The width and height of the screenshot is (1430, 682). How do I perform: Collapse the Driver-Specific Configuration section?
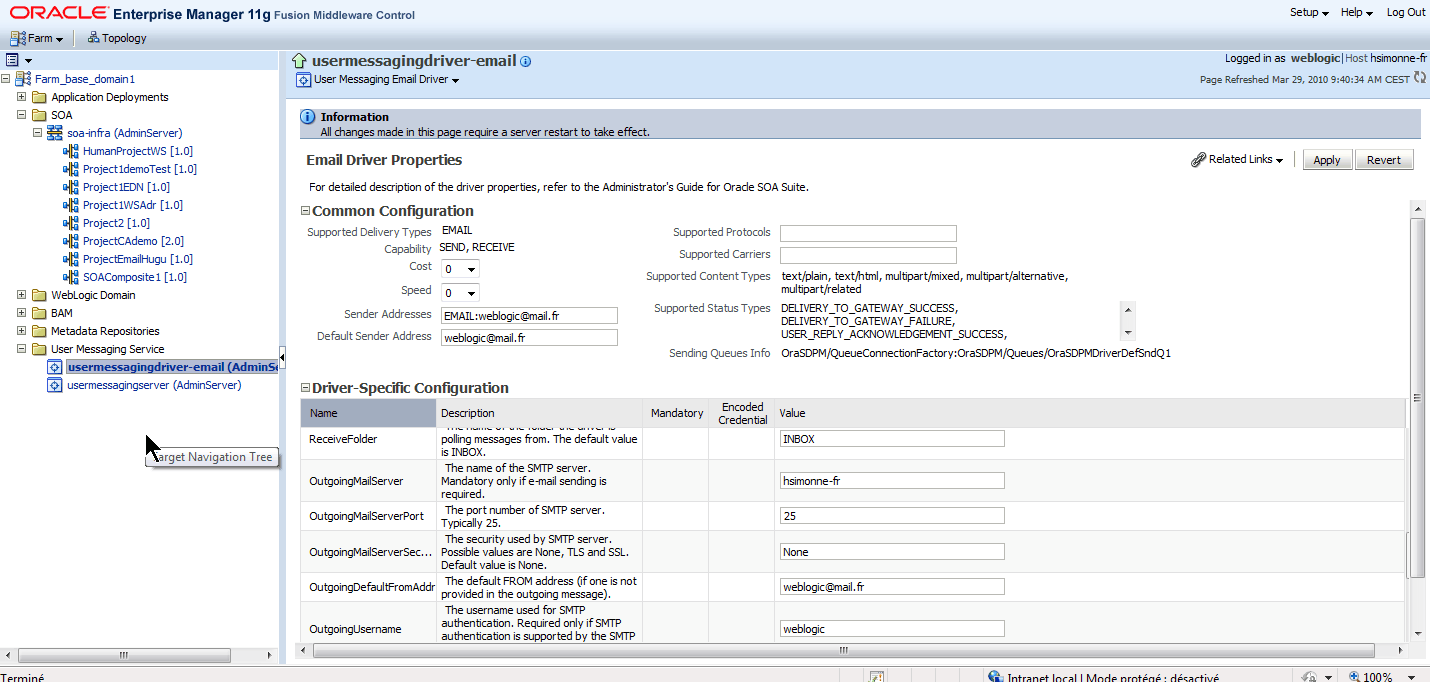pyautogui.click(x=306, y=388)
